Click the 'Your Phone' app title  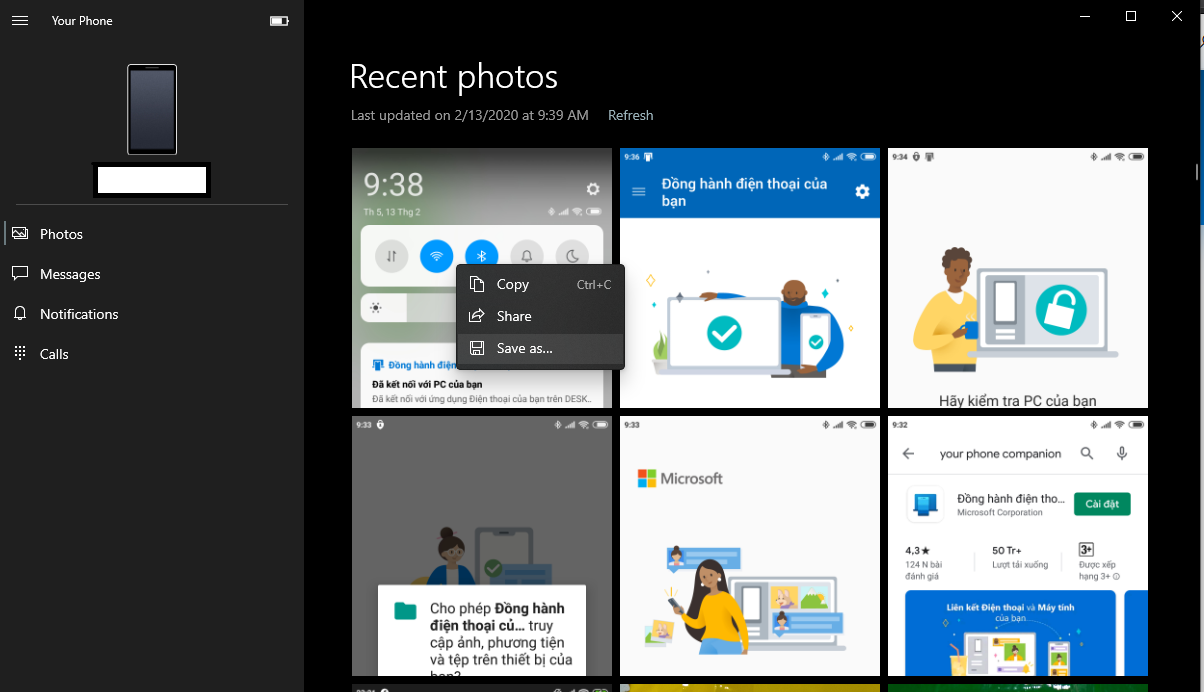(82, 21)
